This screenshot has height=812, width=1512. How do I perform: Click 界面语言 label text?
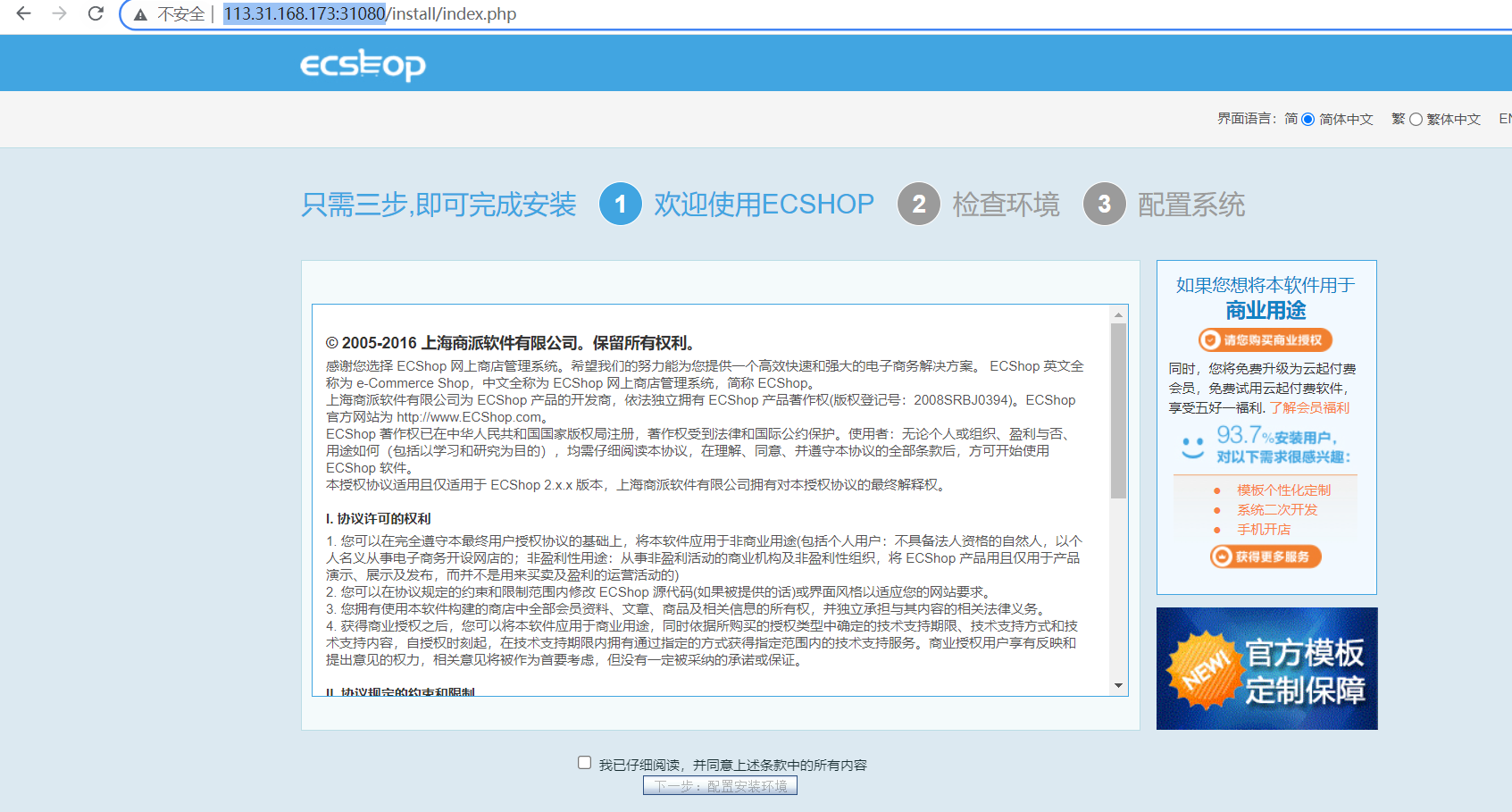[1247, 119]
